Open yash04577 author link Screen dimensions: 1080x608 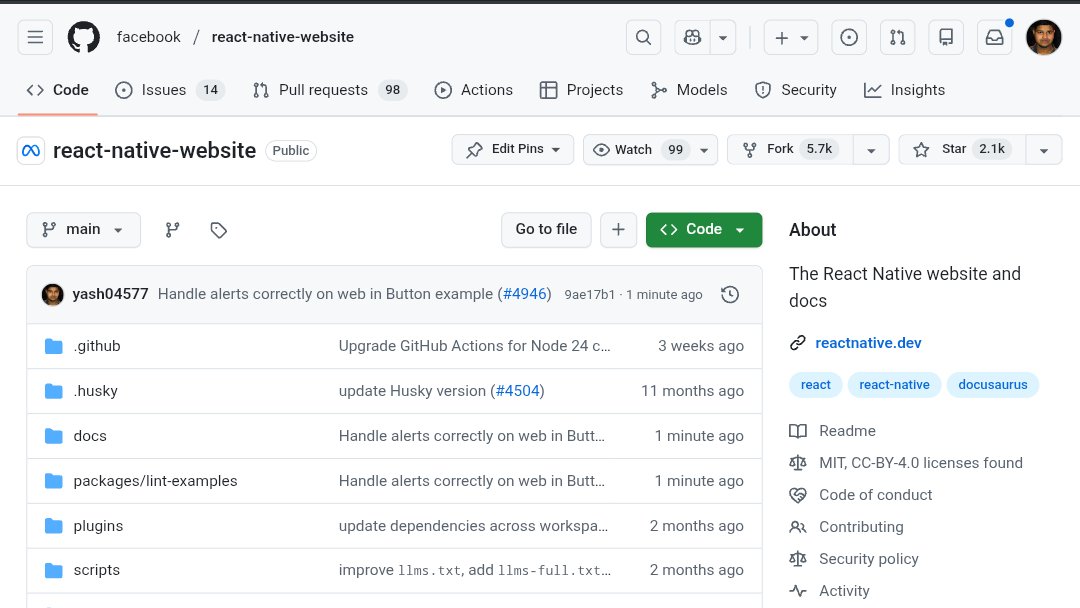pos(110,294)
